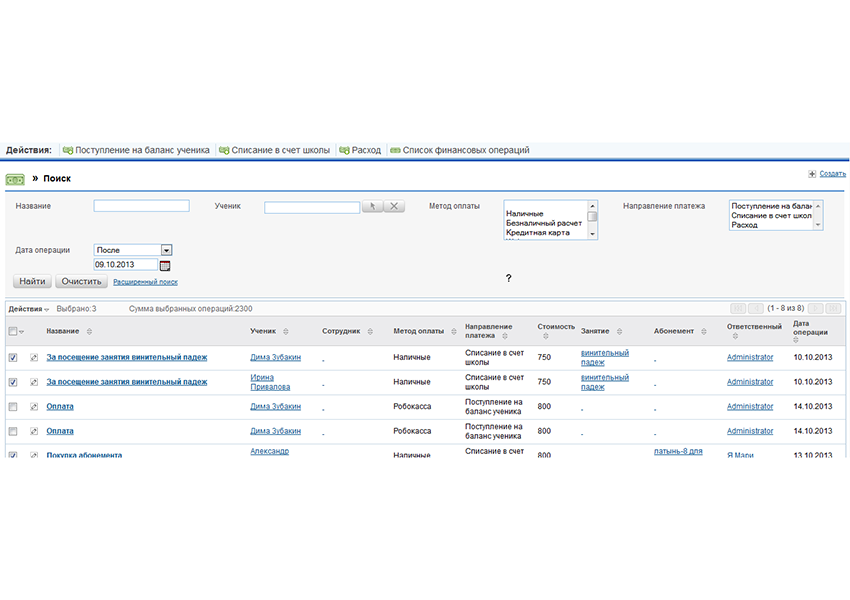Open 'Поступление на баланс ученика' action

136,150
